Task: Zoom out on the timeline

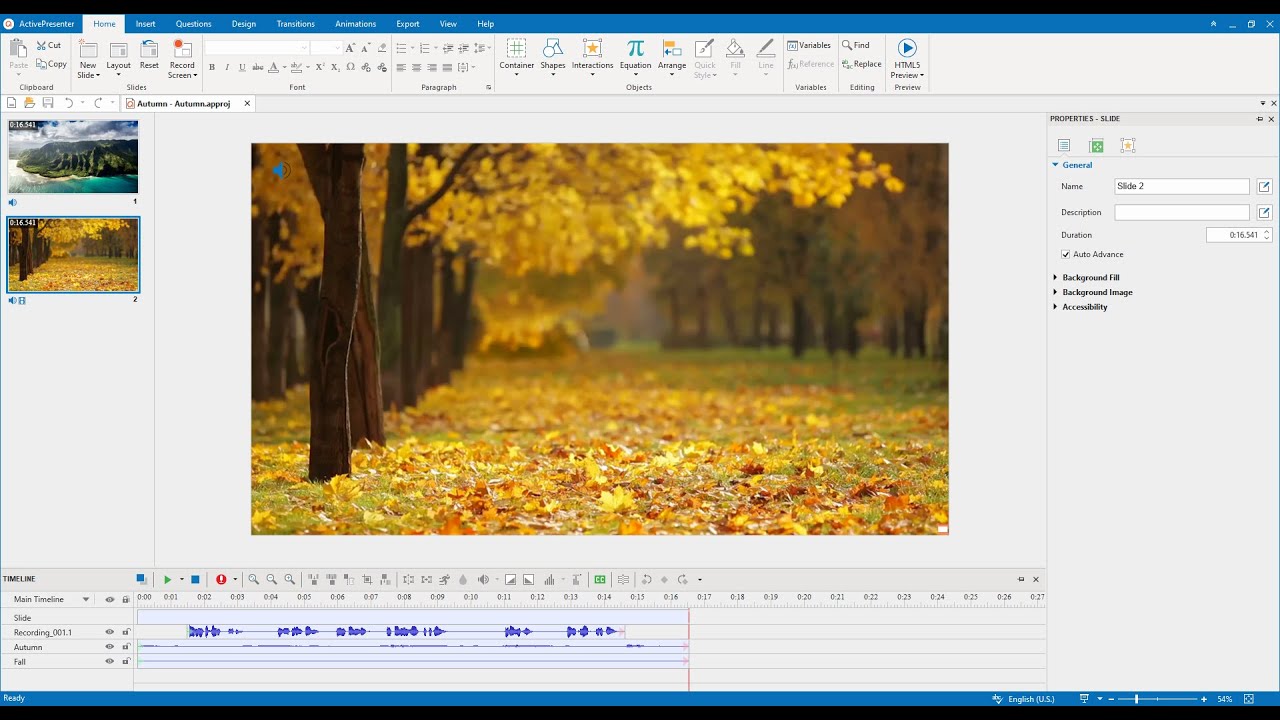Action: click(272, 579)
